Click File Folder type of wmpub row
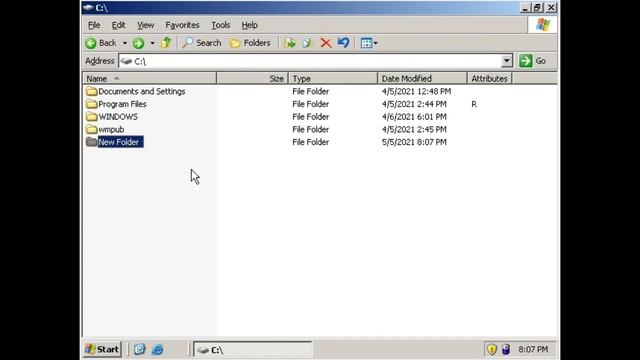This screenshot has width=640, height=360. coord(310,129)
